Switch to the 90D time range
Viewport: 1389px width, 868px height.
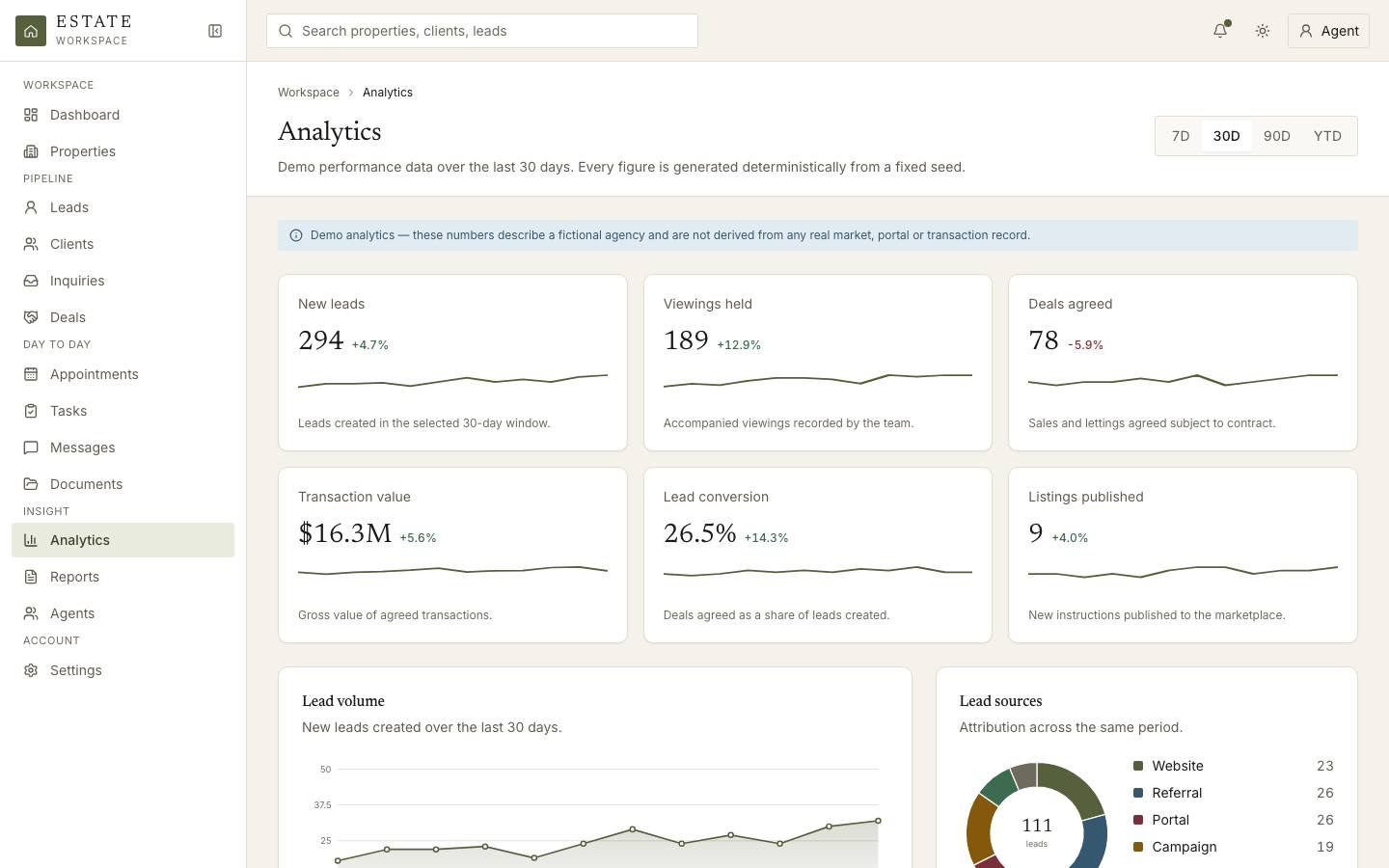[1277, 136]
